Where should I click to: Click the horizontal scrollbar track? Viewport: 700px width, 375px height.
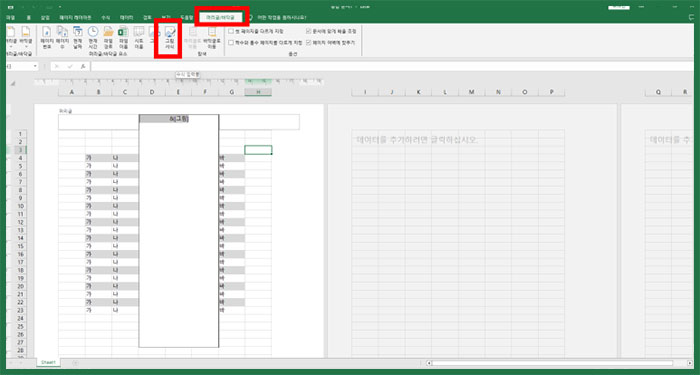pyautogui.click(x=560, y=363)
